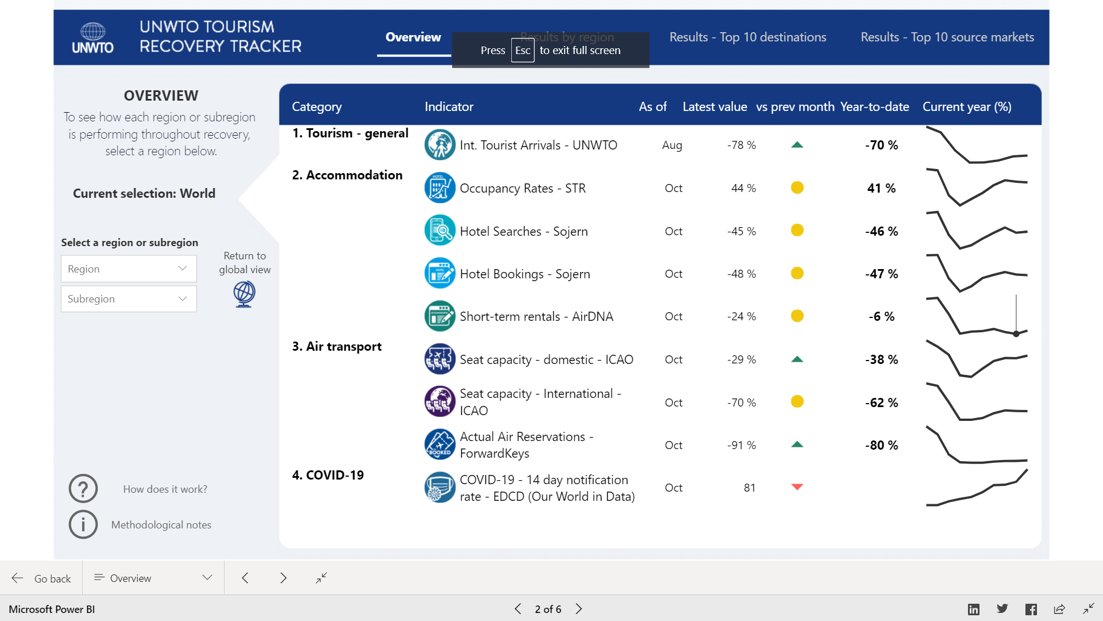Viewport: 1103px width, 621px height.
Task: Exit full screen using the collapse arrows icon
Action: point(1089,608)
